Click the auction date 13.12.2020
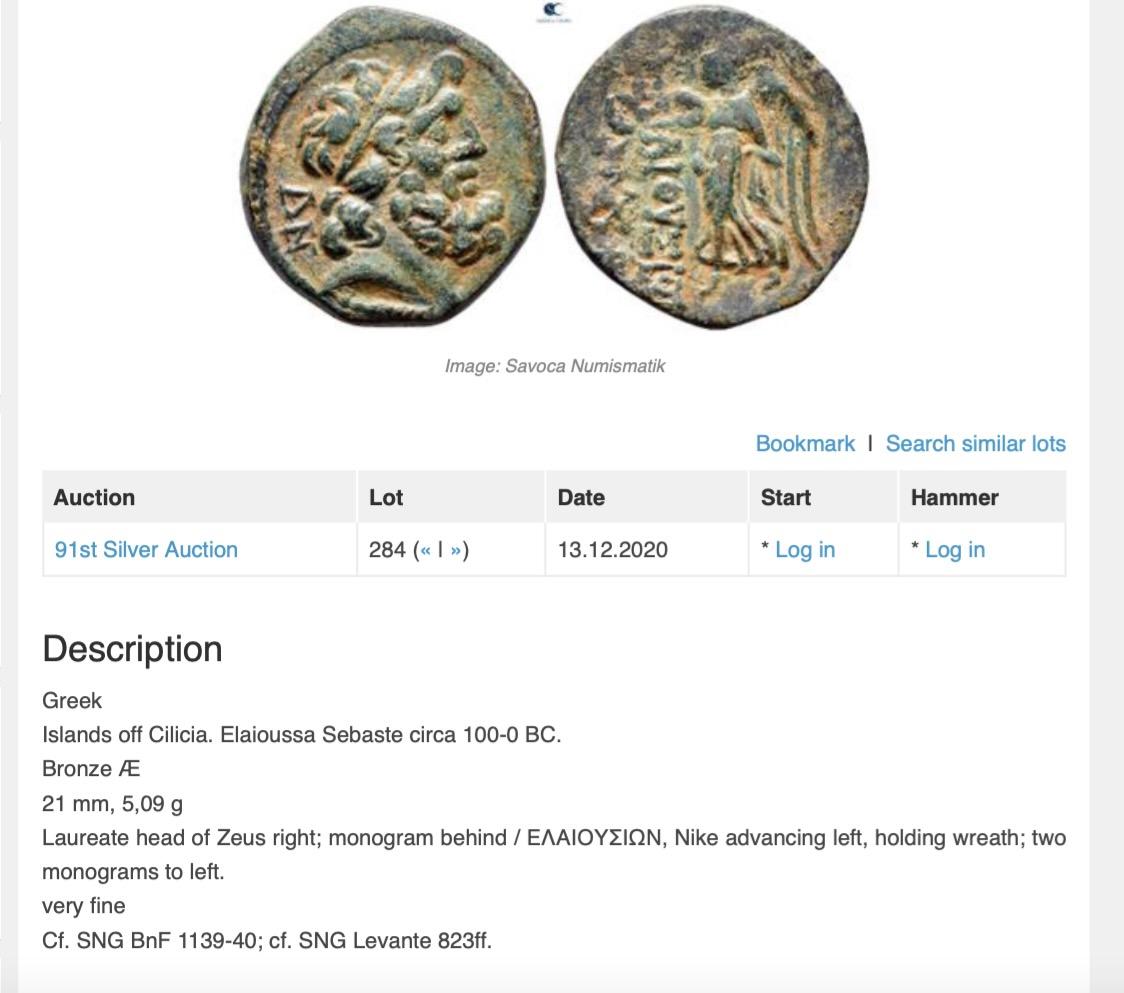 (x=613, y=550)
